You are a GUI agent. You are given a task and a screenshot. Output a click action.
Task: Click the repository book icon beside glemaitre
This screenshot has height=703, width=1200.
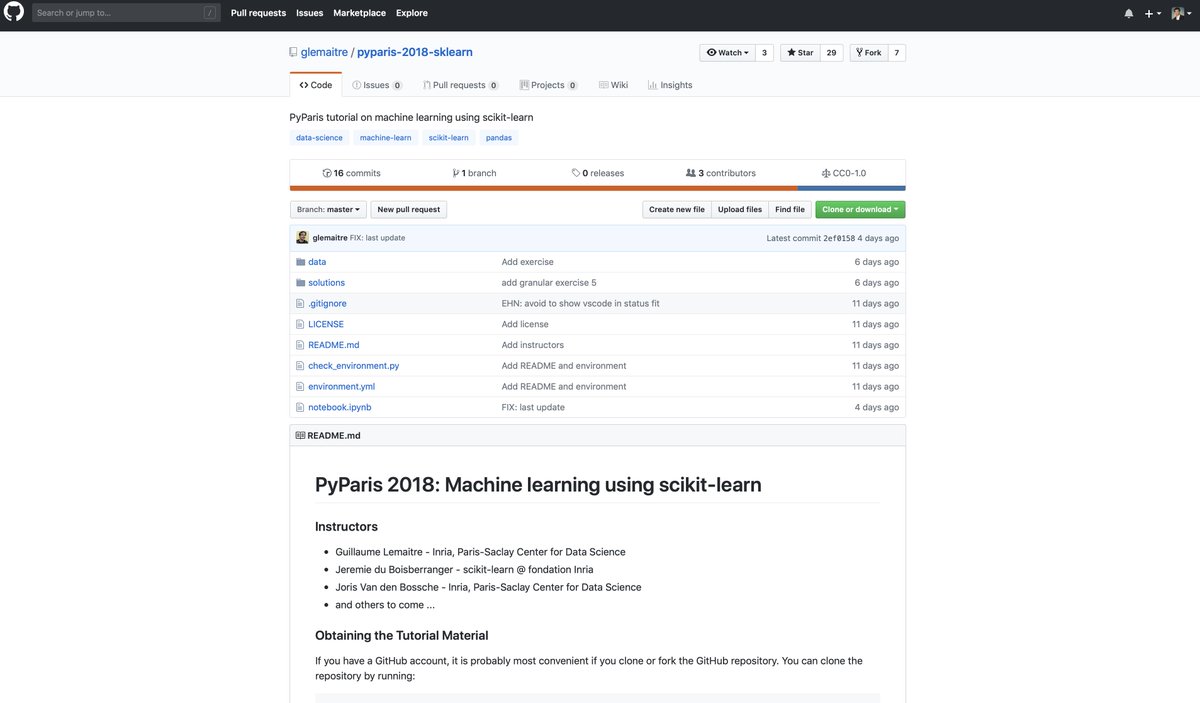(x=294, y=52)
